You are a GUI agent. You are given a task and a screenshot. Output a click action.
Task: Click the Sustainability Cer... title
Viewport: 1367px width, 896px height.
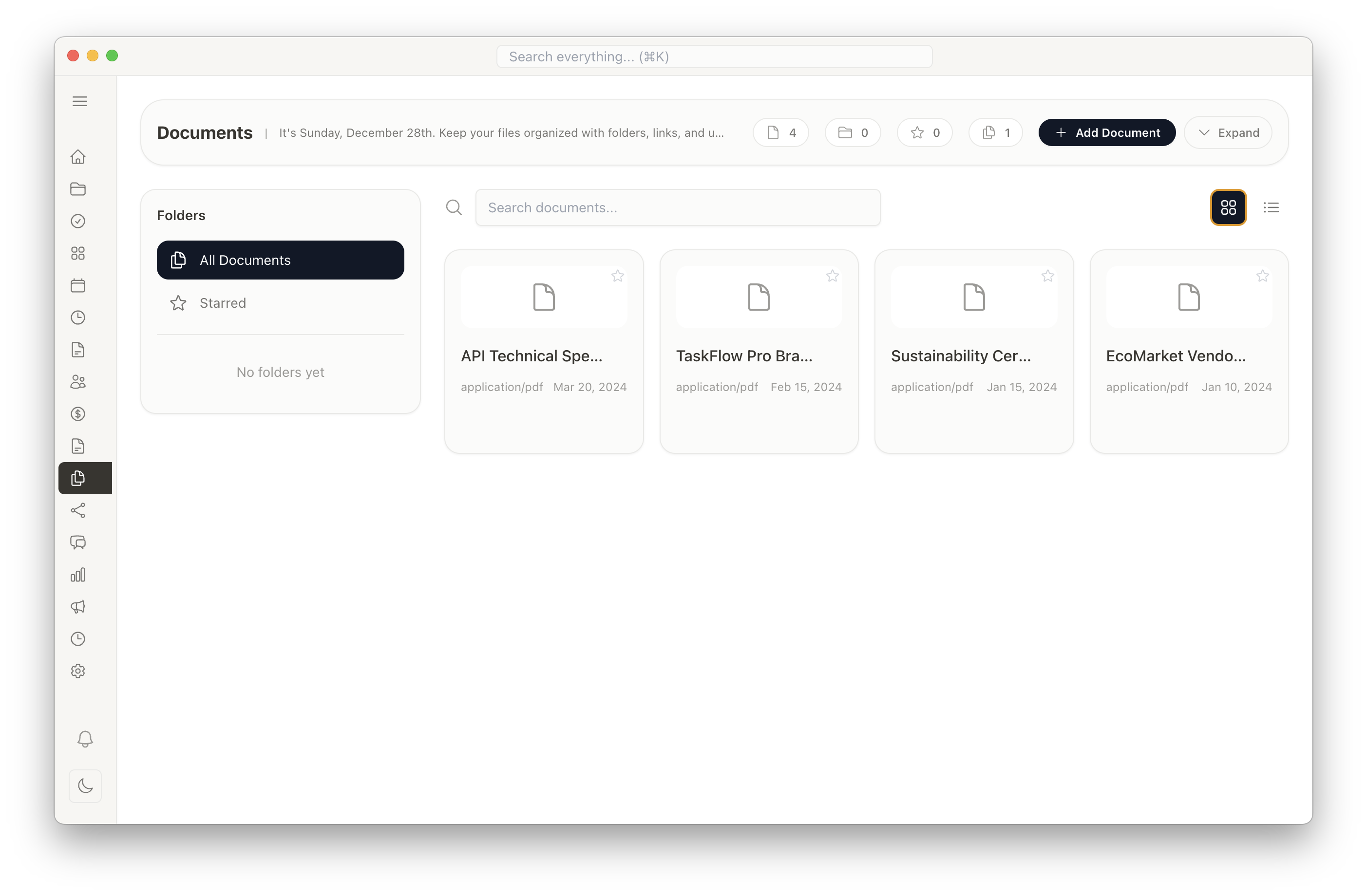[961, 356]
